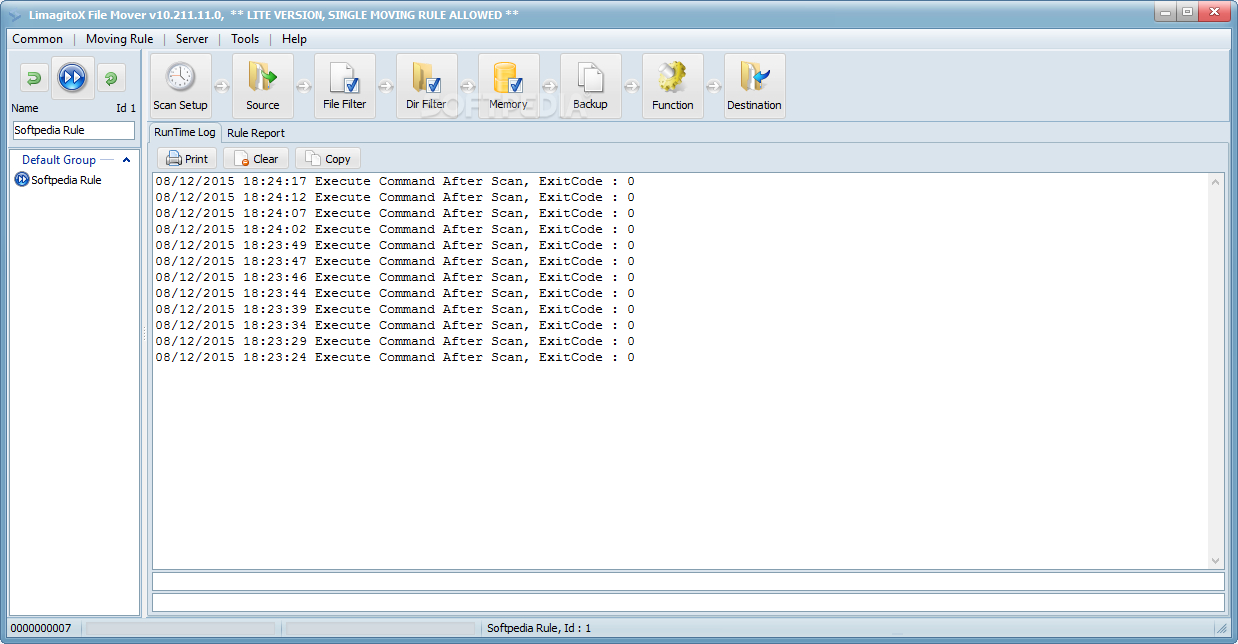Open the Common menu

coord(38,39)
